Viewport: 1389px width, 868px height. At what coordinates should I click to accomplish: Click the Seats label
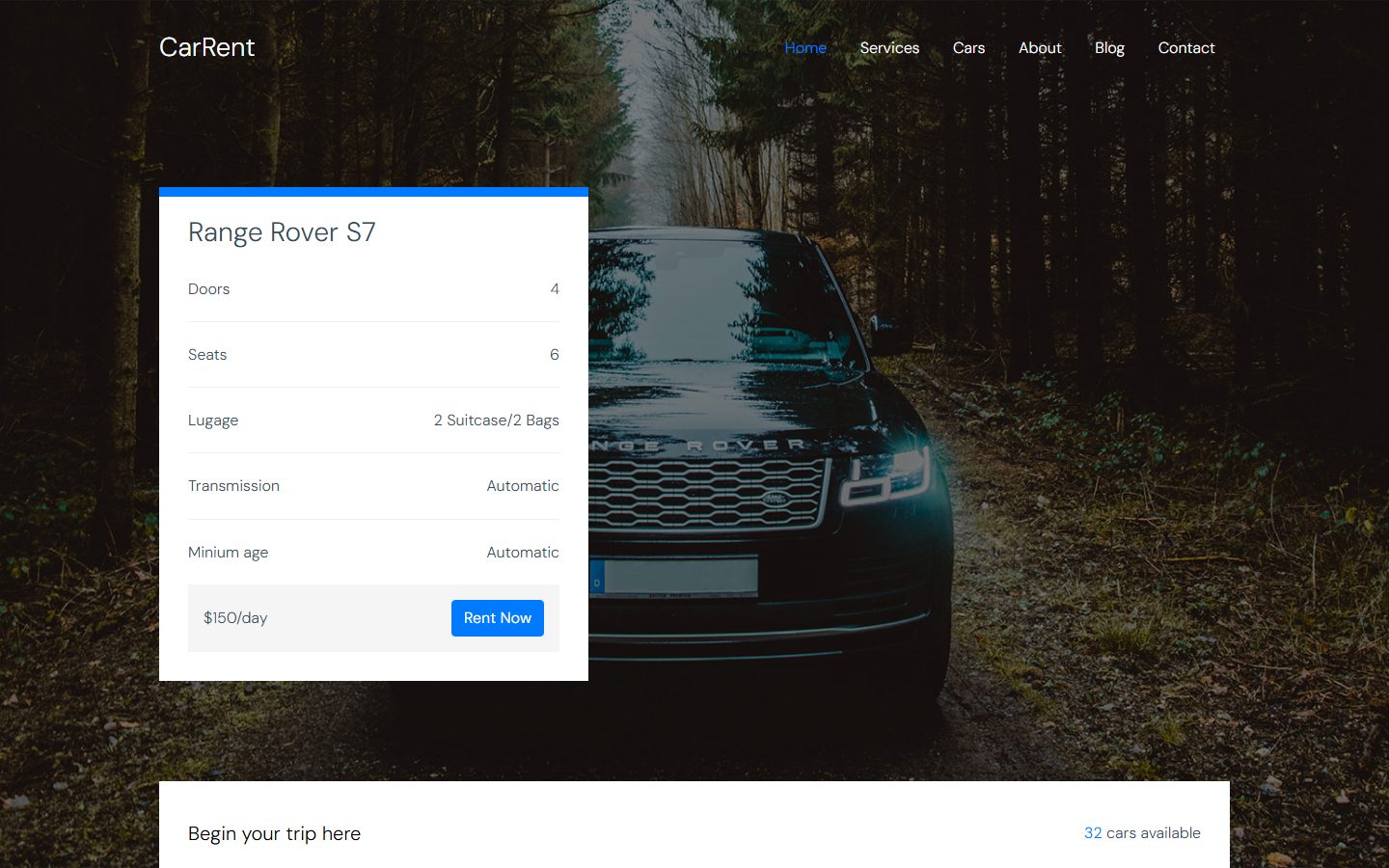pyautogui.click(x=207, y=355)
